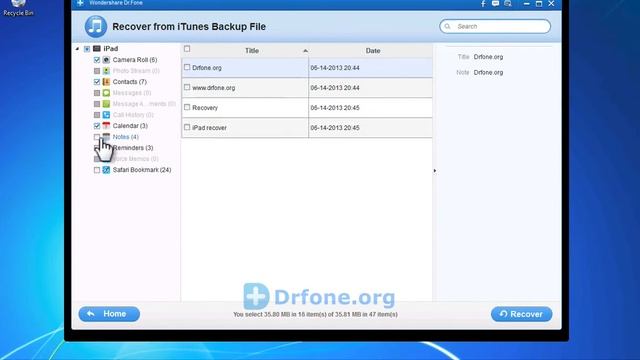Select the www.drfone.org note title
Image resolution: width=640 pixels, height=360 pixels.
coord(213,88)
